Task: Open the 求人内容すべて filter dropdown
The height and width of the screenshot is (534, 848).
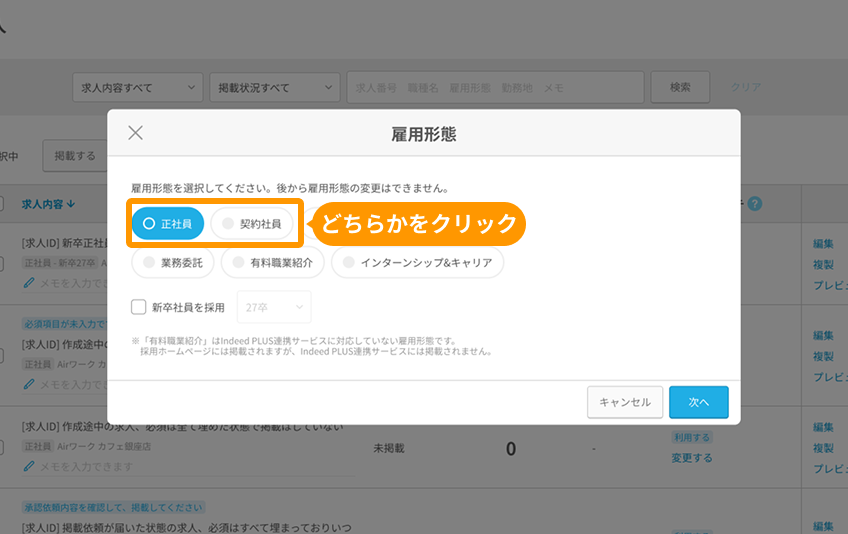Action: 138,87
